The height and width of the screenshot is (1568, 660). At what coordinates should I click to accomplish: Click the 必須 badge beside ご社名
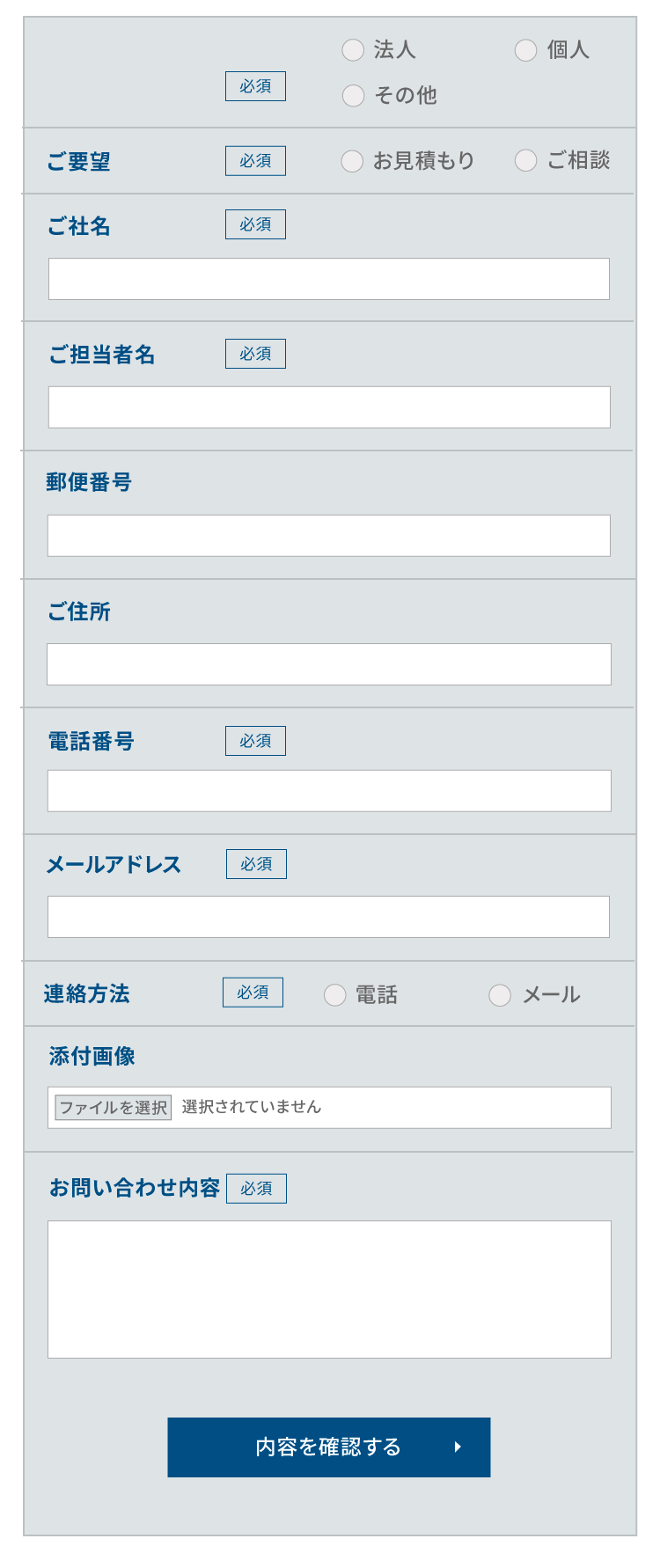pos(255,224)
